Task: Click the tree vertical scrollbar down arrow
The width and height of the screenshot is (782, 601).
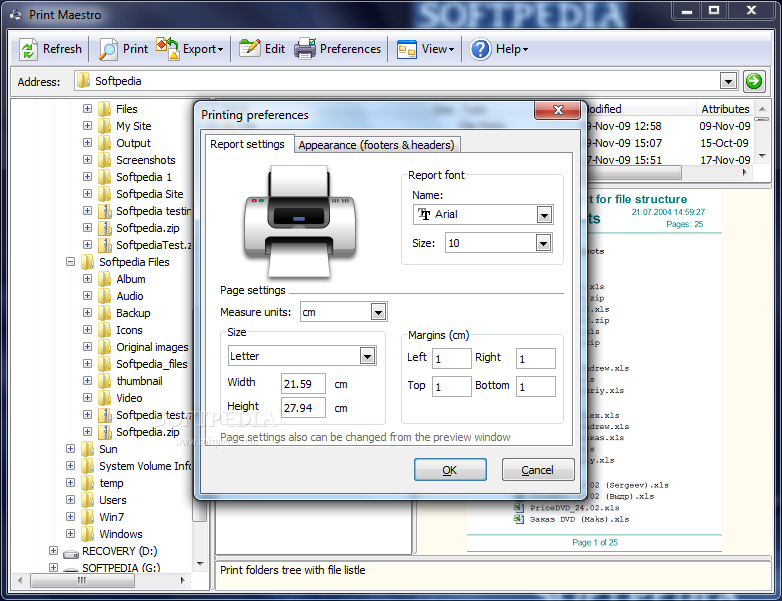Action: click(200, 564)
